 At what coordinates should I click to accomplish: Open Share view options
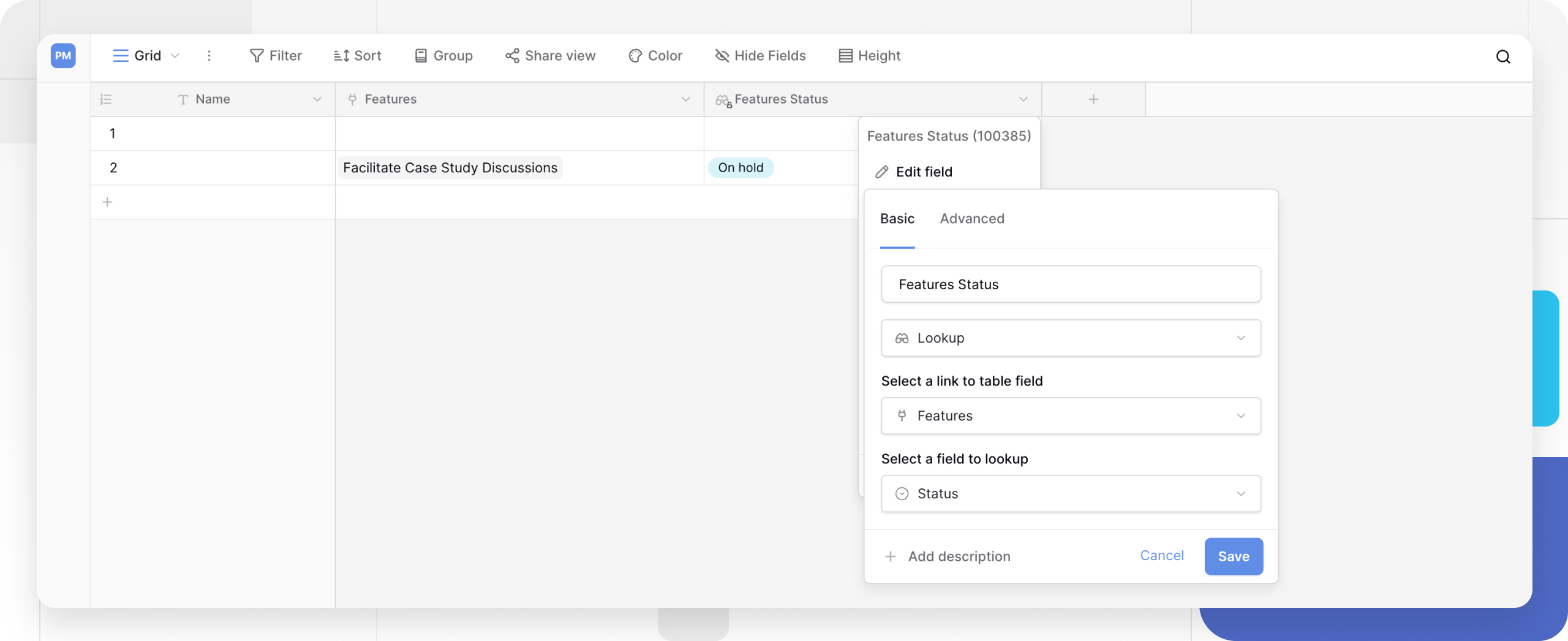(x=550, y=56)
